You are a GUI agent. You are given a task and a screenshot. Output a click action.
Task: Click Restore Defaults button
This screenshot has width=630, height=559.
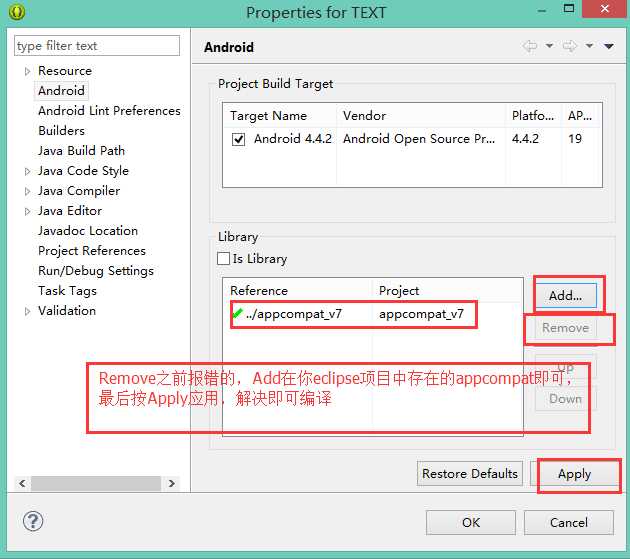(470, 474)
